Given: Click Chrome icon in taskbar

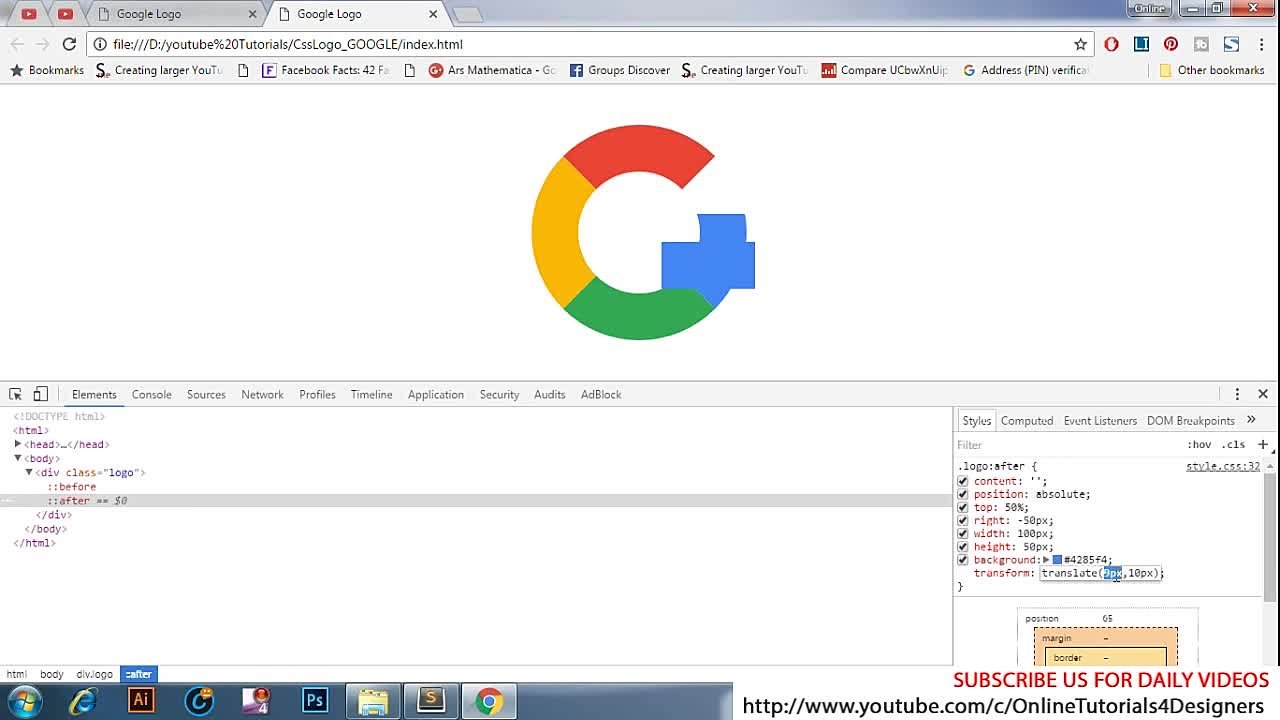Looking at the screenshot, I should click(489, 701).
